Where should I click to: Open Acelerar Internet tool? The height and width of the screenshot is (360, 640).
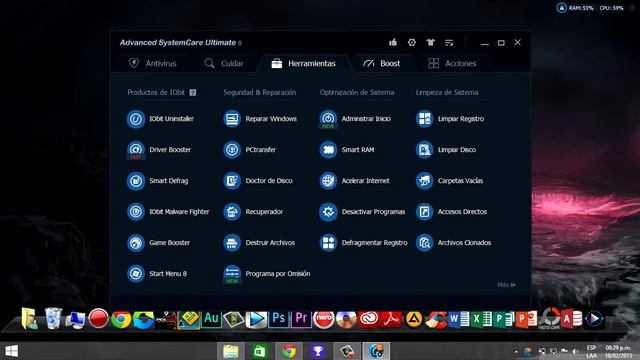[x=354, y=181]
